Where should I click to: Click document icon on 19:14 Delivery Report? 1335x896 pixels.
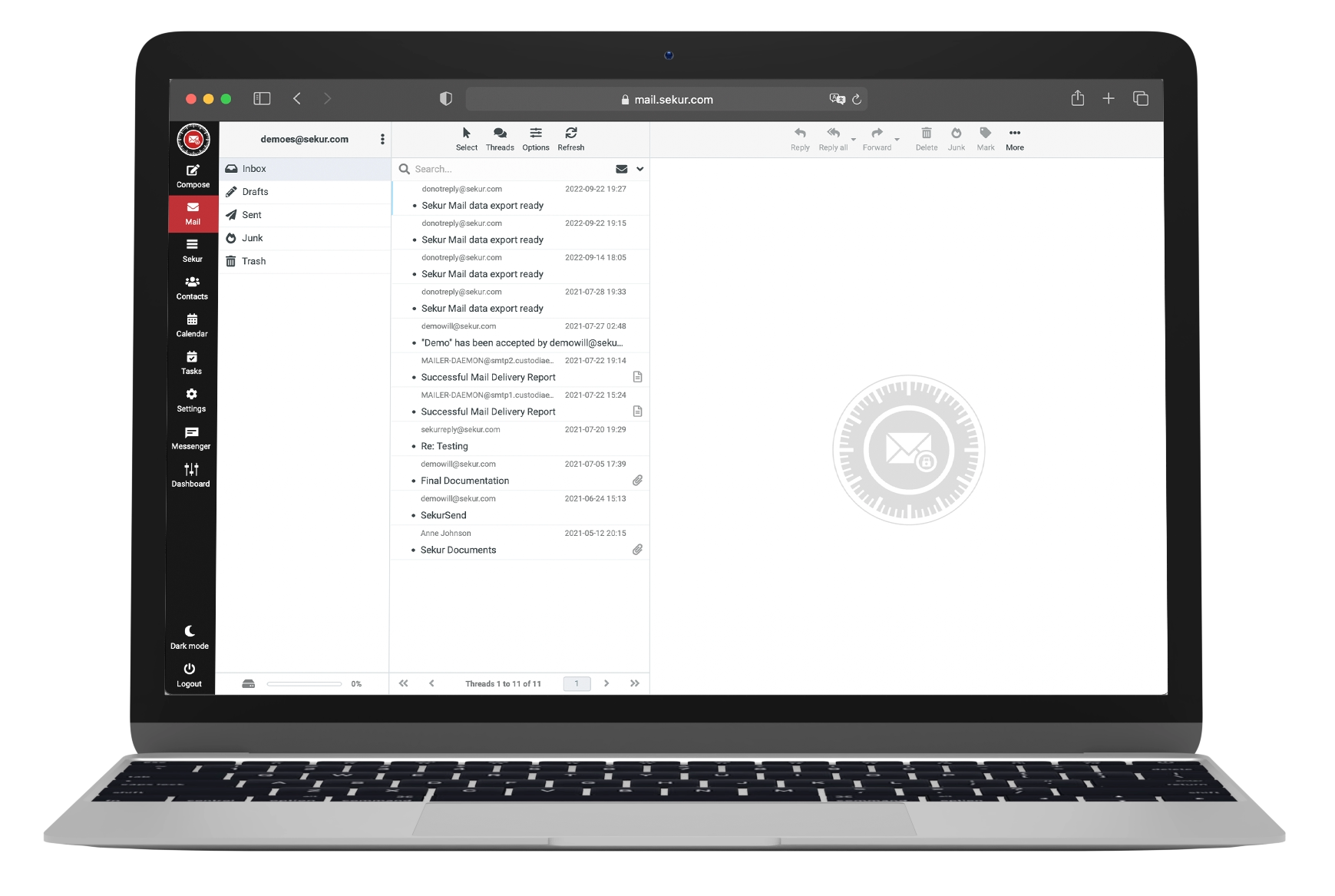point(637,377)
